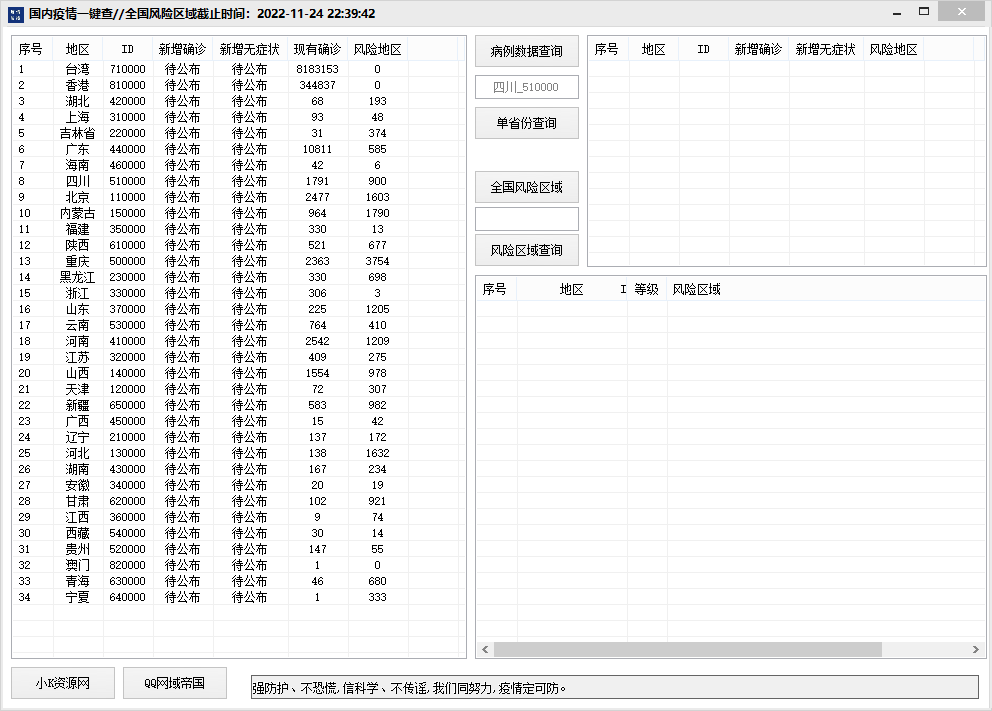Run the 风险区域查询 button

tap(526, 250)
